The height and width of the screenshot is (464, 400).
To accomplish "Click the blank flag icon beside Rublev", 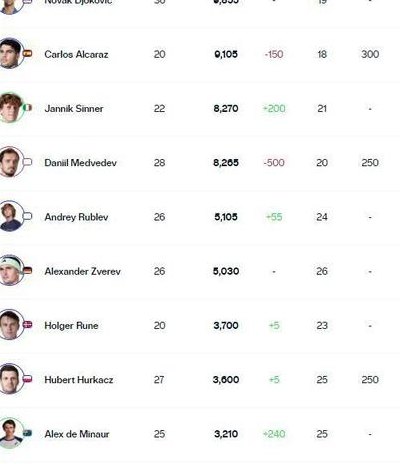I will click(x=27, y=217).
